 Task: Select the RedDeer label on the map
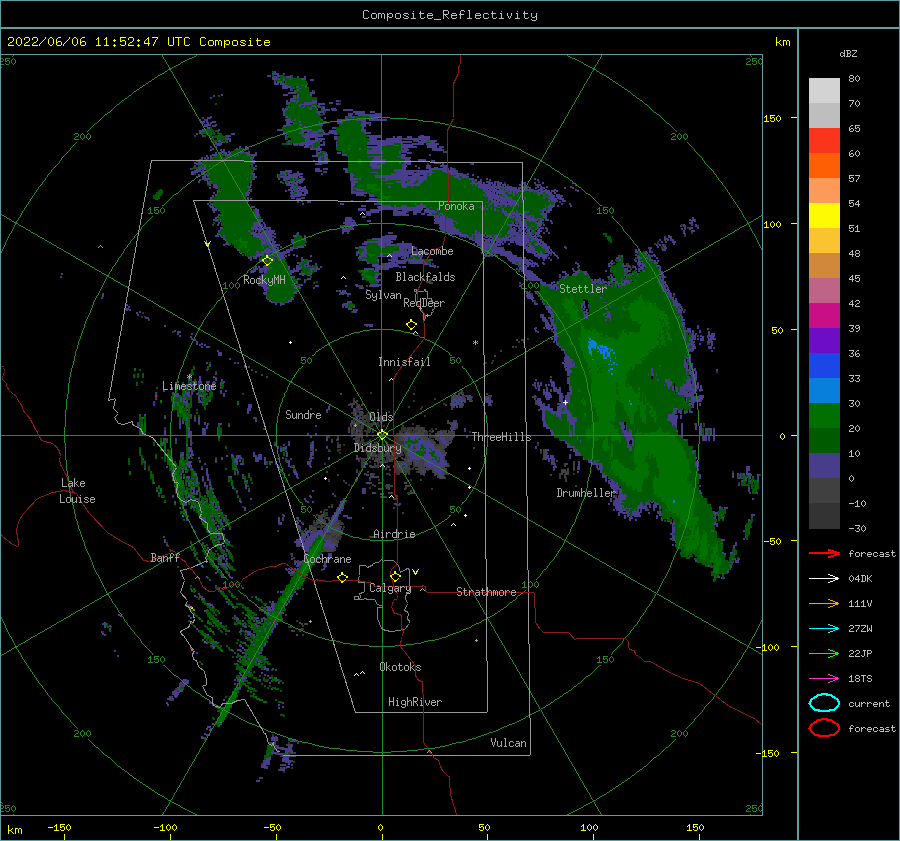(x=424, y=303)
